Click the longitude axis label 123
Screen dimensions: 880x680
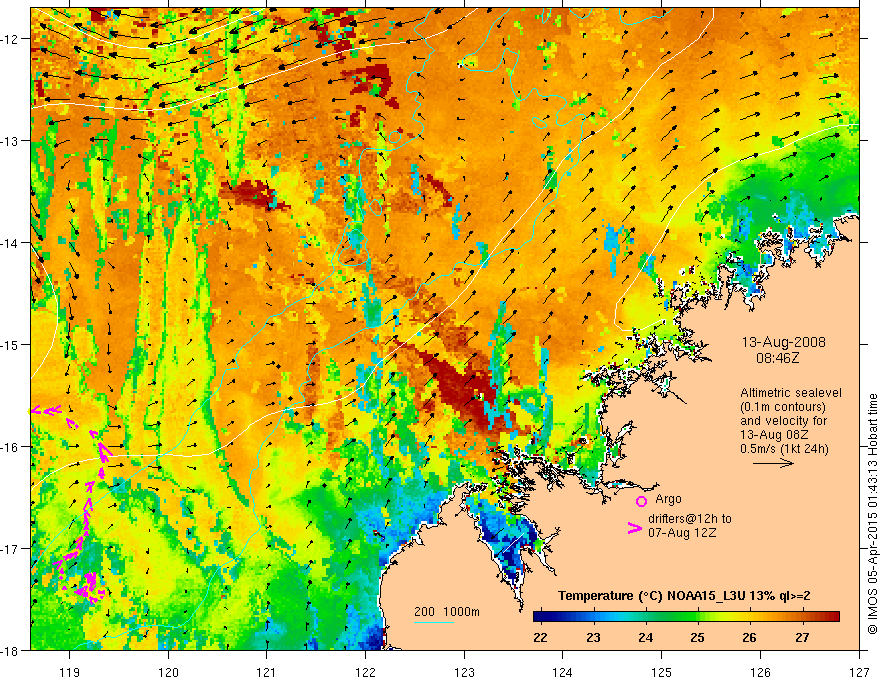[464, 672]
